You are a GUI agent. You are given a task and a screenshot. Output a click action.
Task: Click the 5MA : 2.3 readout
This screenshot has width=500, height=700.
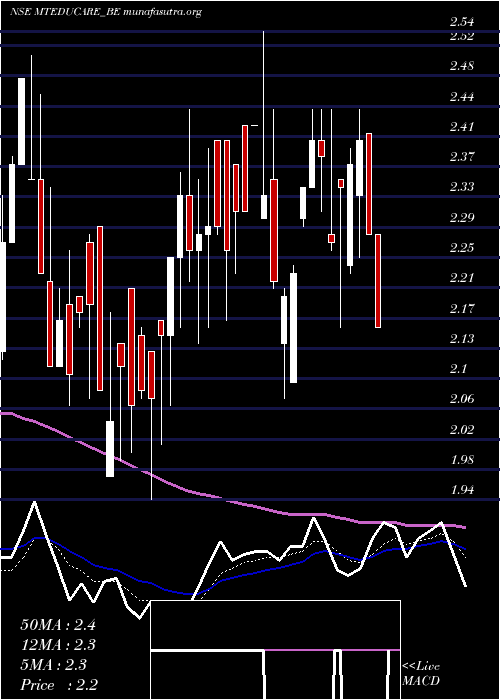pyautogui.click(x=54, y=664)
